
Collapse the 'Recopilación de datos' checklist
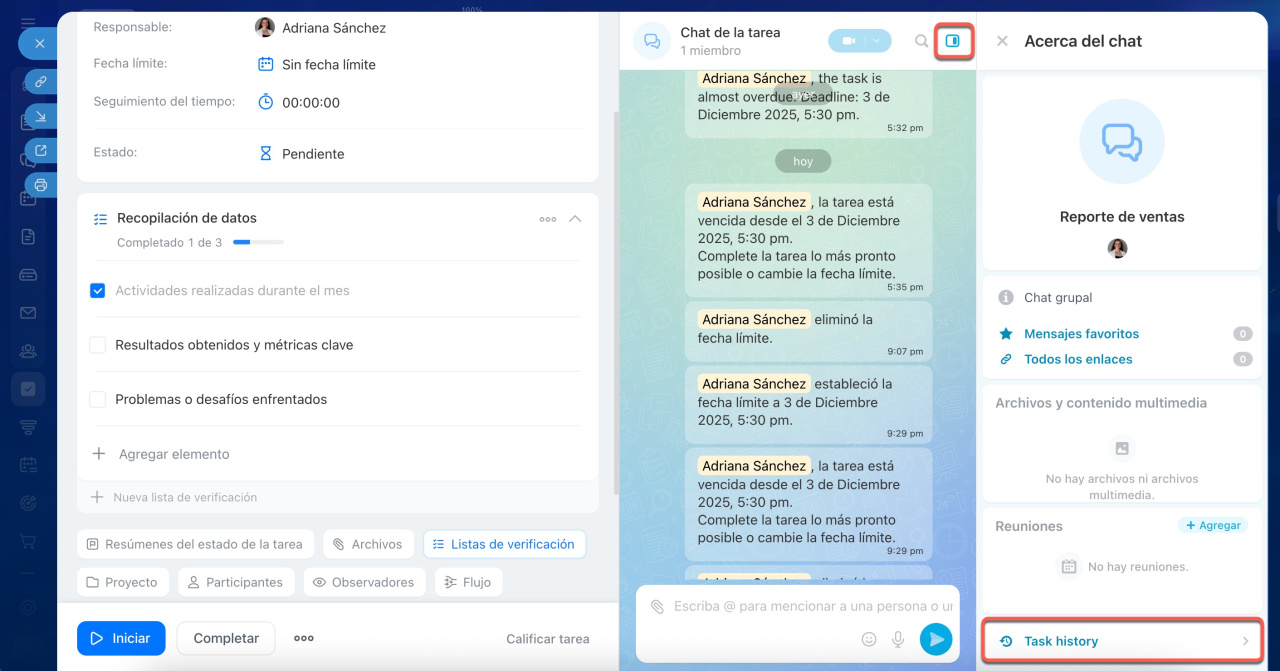tap(575, 219)
